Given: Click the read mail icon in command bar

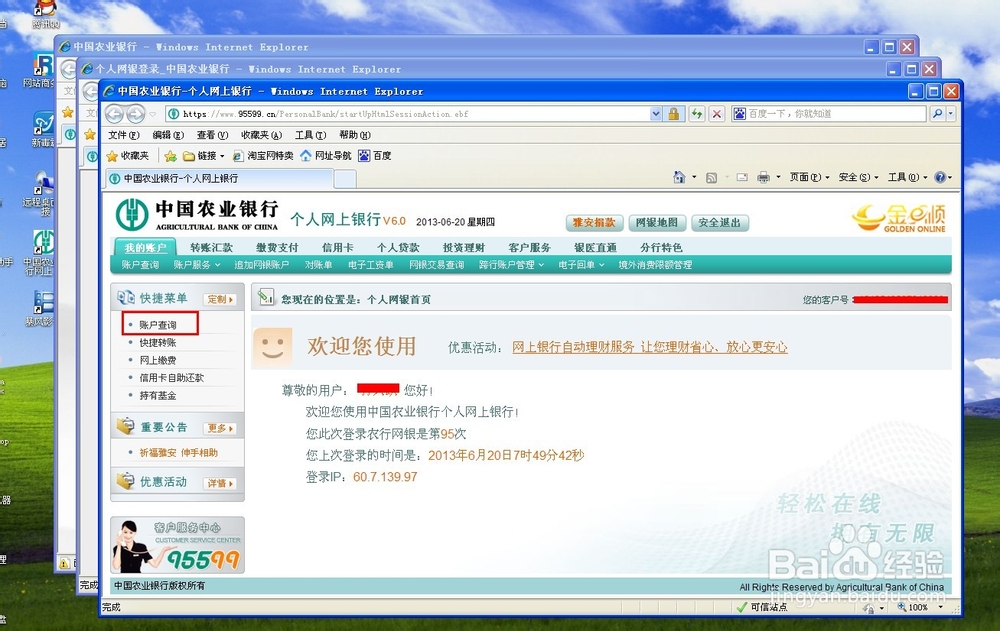Looking at the screenshot, I should (742, 177).
